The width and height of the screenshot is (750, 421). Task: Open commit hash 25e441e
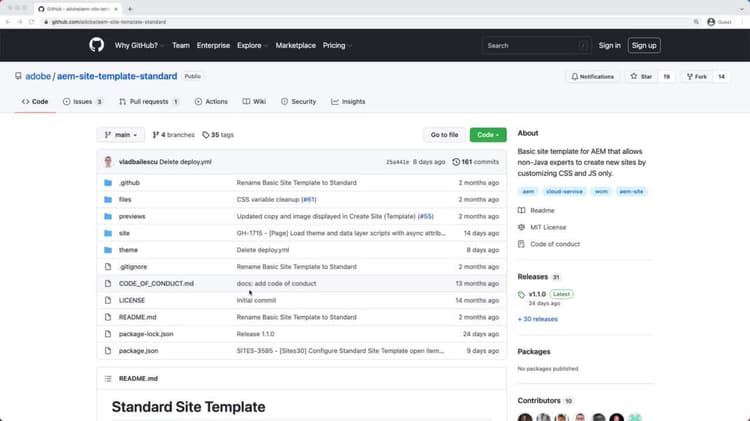click(x=397, y=162)
